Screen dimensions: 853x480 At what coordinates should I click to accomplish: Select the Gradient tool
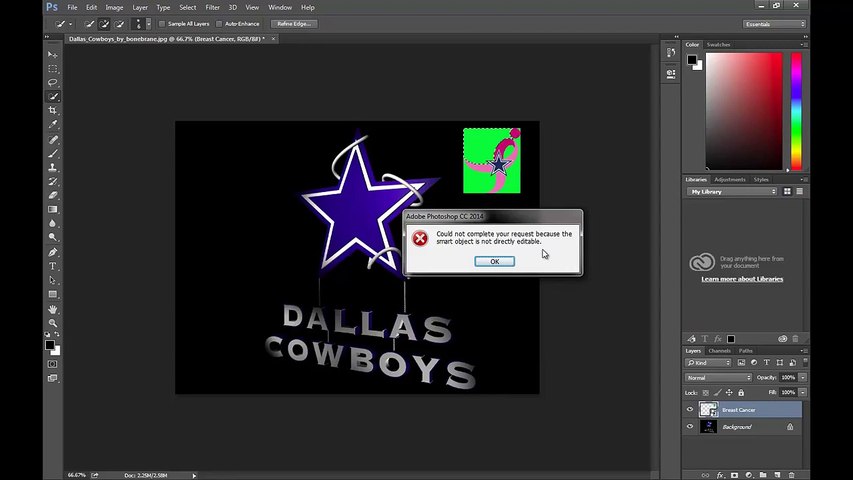coord(53,210)
